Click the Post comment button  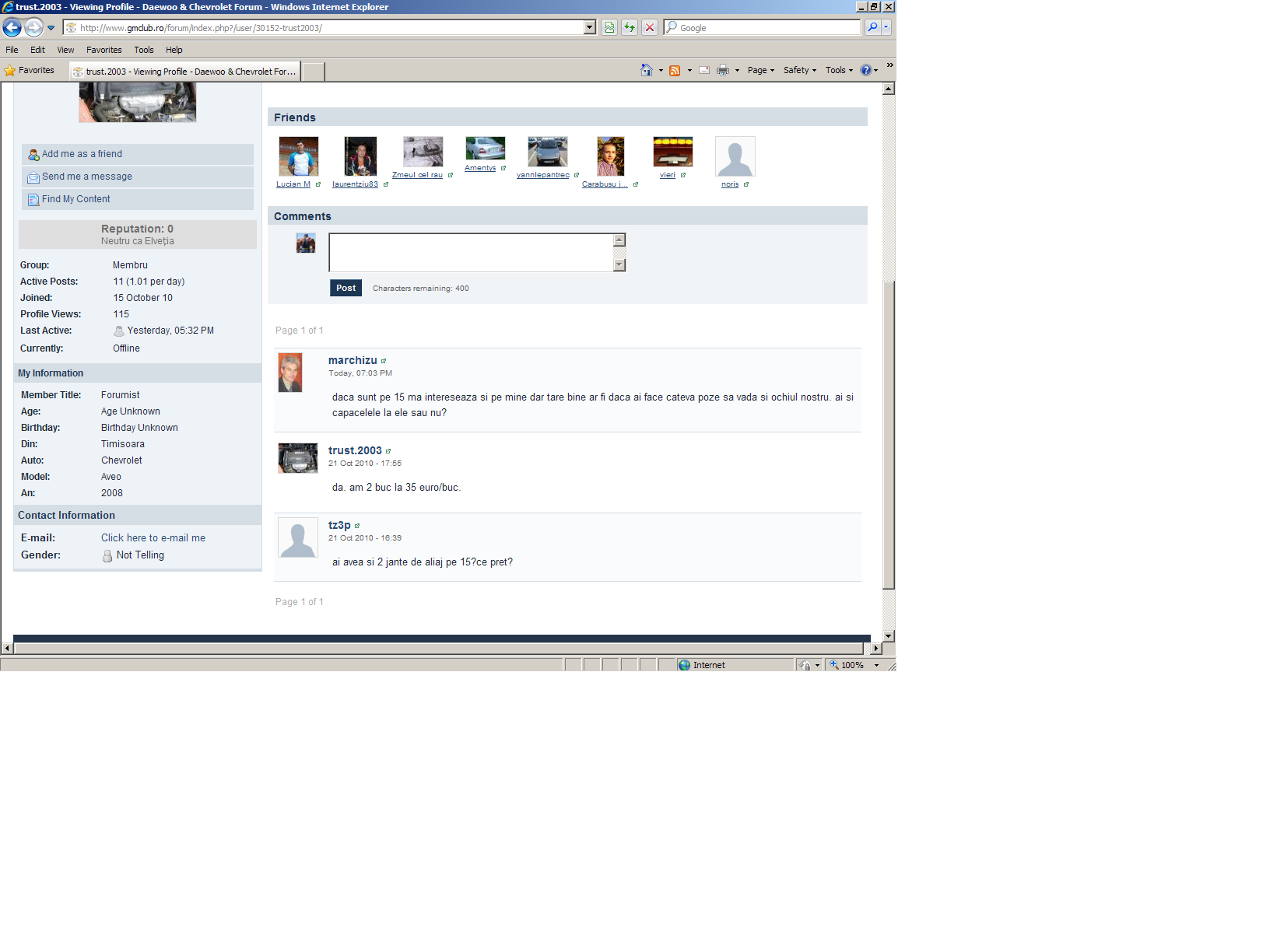[x=346, y=288]
